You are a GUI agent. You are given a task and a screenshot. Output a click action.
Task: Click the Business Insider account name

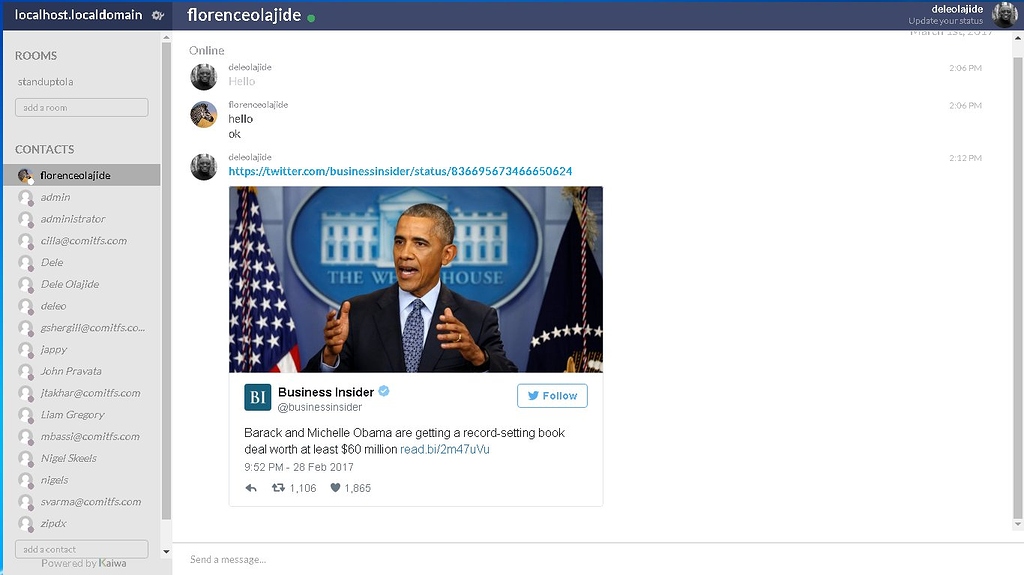coord(326,392)
